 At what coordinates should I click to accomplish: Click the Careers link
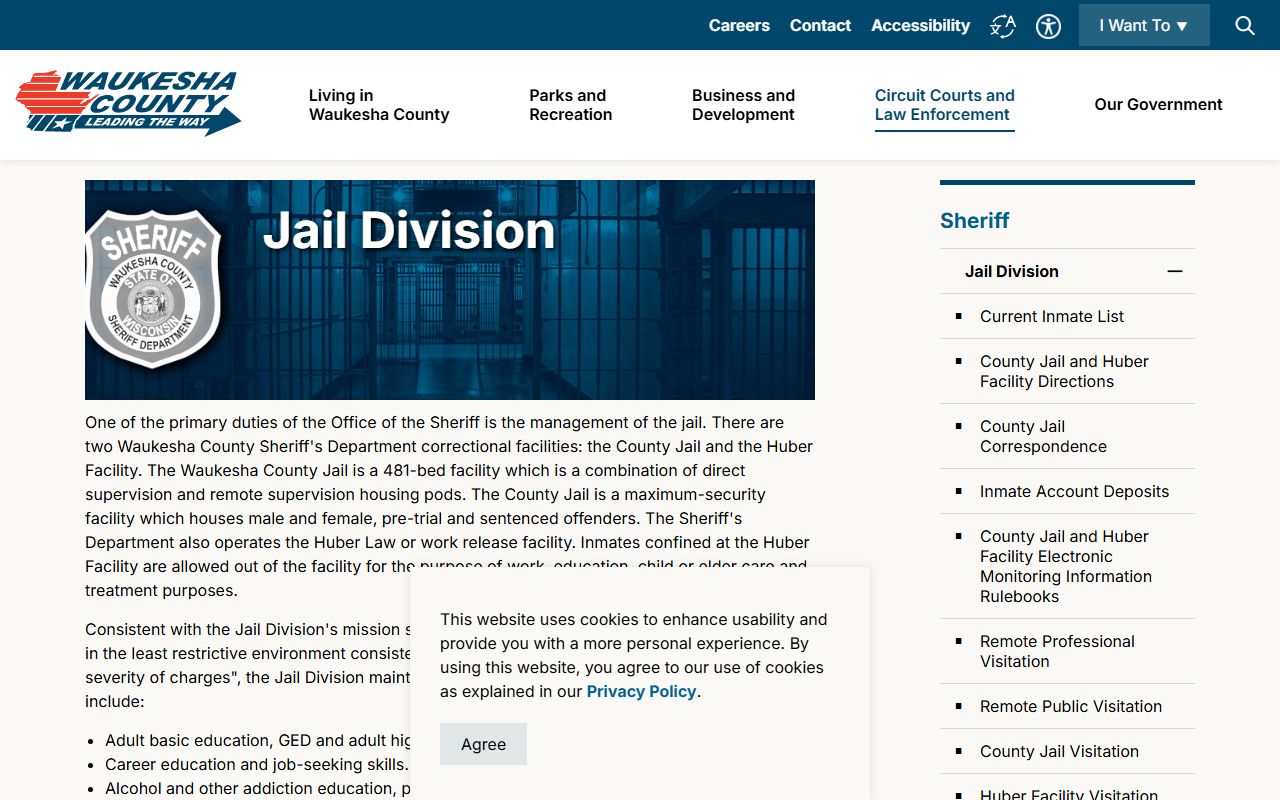(x=739, y=25)
